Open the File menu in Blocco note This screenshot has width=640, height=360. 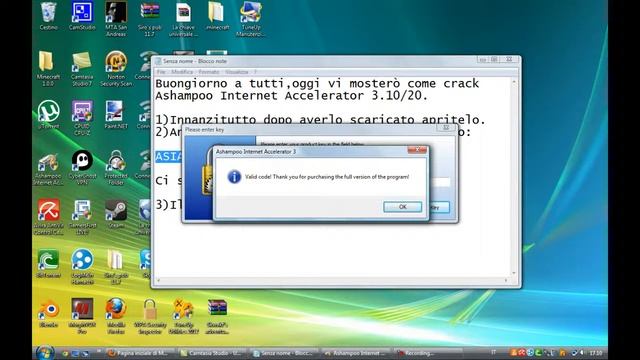[x=161, y=72]
